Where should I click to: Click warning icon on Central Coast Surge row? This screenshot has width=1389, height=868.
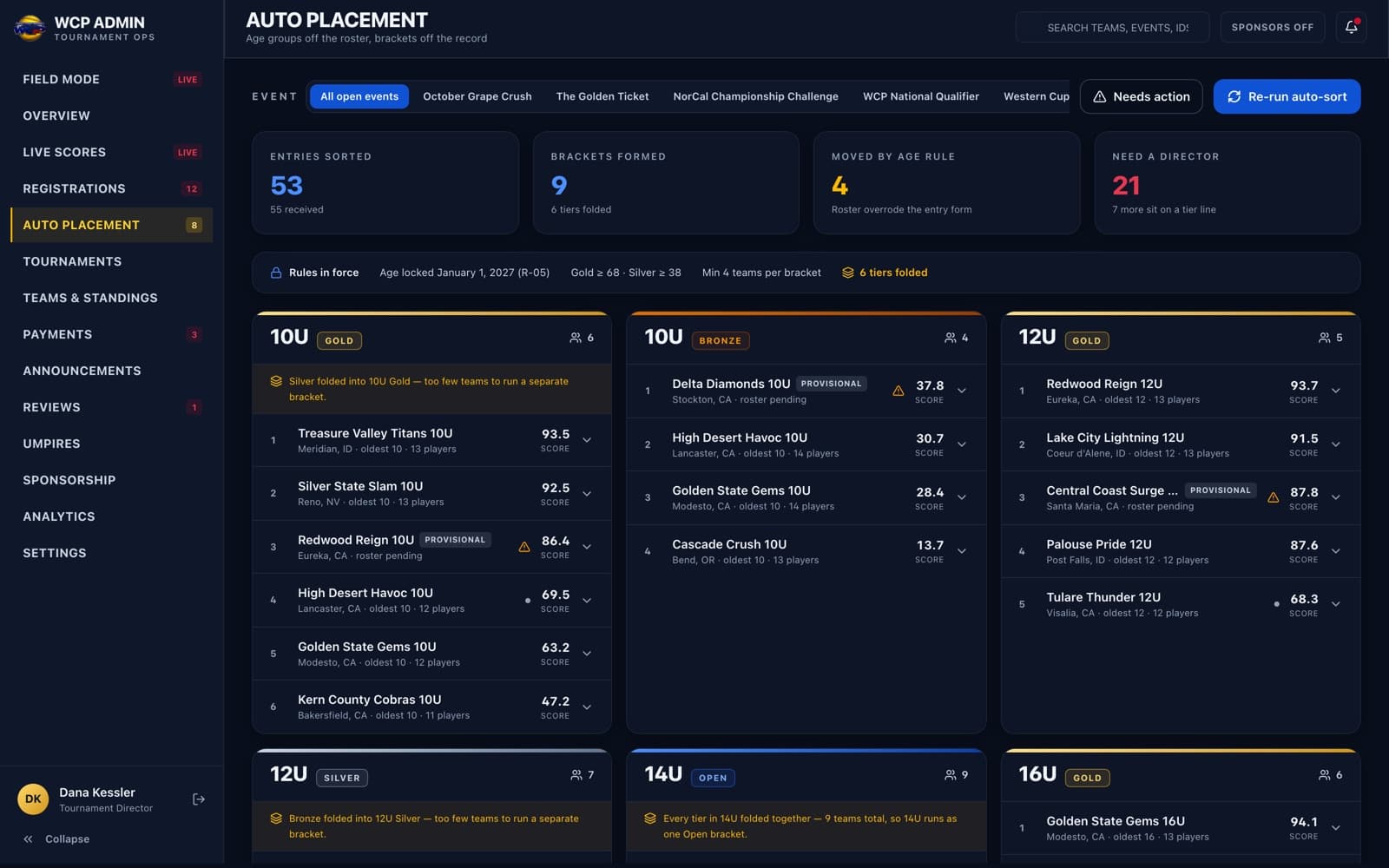1273,497
